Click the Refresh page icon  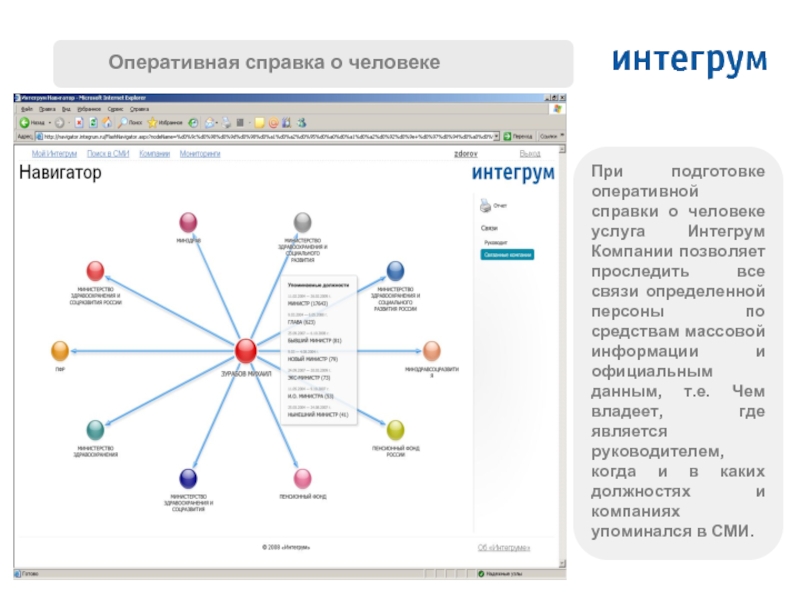93,122
